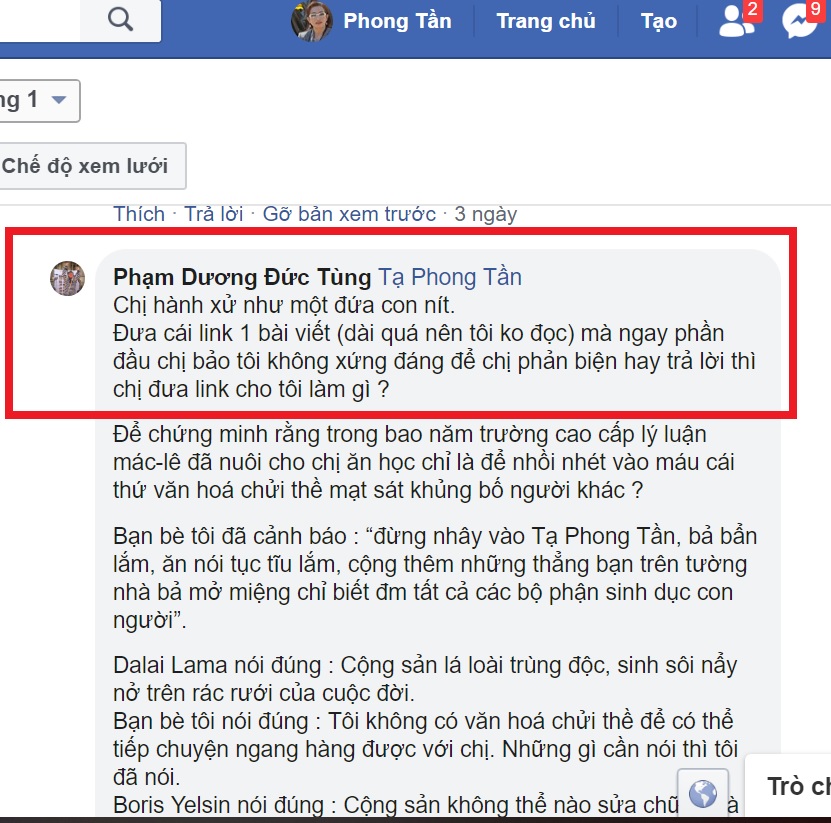
Task: Click tagged name Tạ Phong Tần
Action: pos(450,277)
